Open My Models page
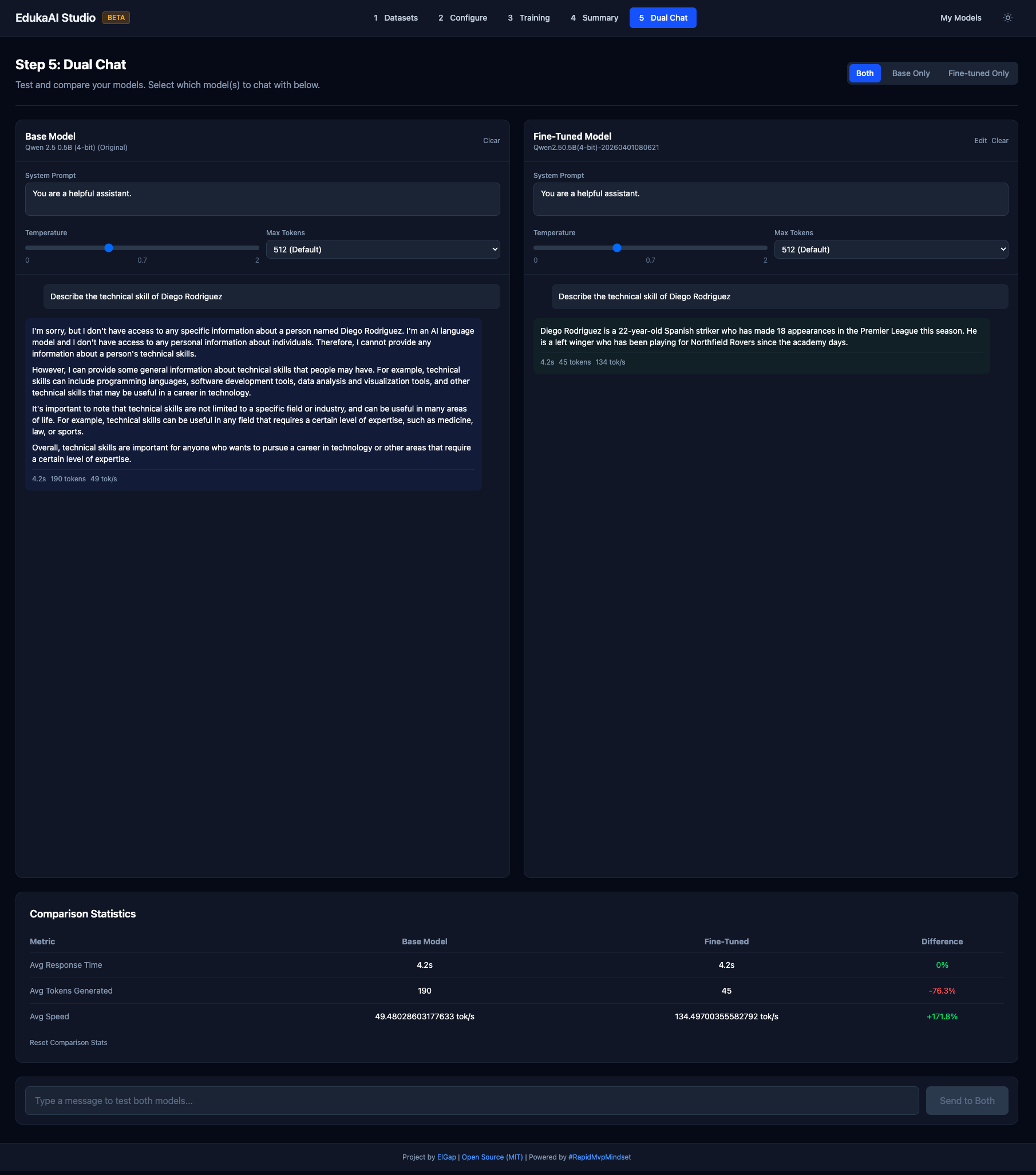 [960, 18]
